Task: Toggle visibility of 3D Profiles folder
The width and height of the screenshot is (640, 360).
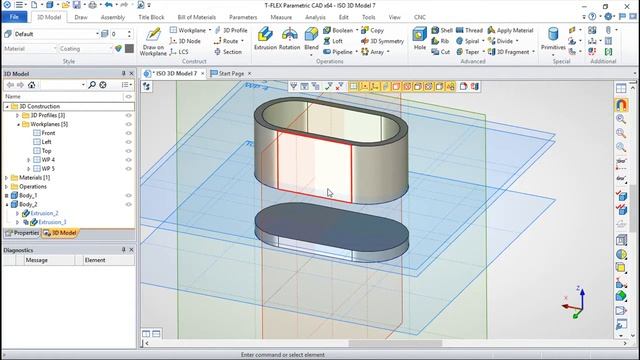Action: pyautogui.click(x=129, y=115)
